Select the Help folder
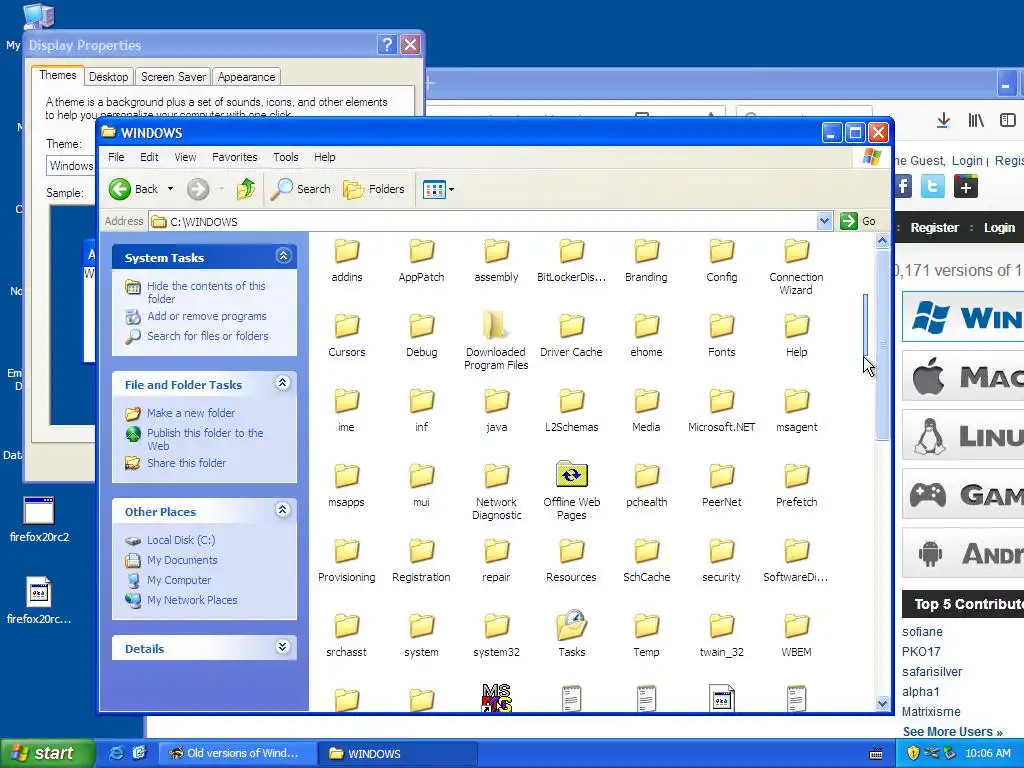The height and width of the screenshot is (768, 1024). 796,336
